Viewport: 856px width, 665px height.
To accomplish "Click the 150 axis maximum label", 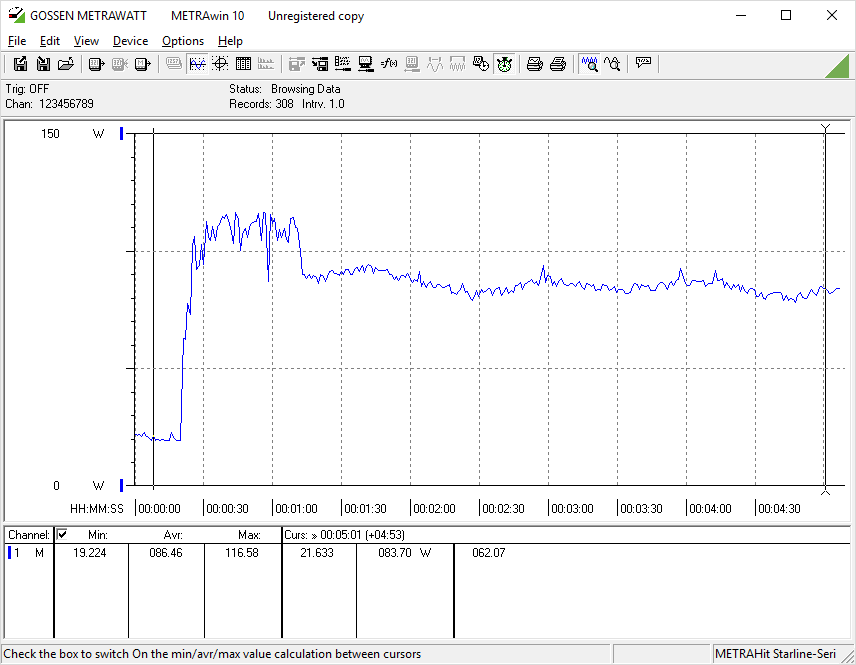I will pyautogui.click(x=50, y=134).
